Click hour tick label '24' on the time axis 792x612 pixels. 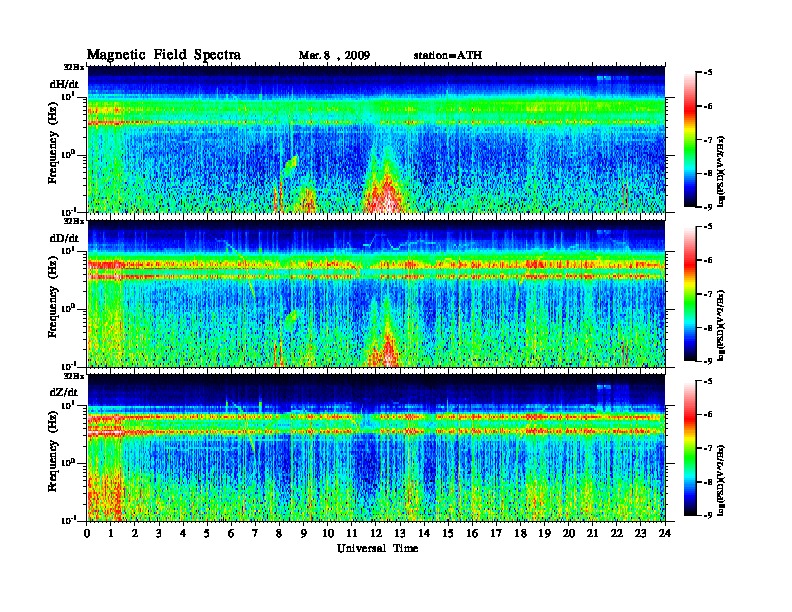(x=665, y=534)
